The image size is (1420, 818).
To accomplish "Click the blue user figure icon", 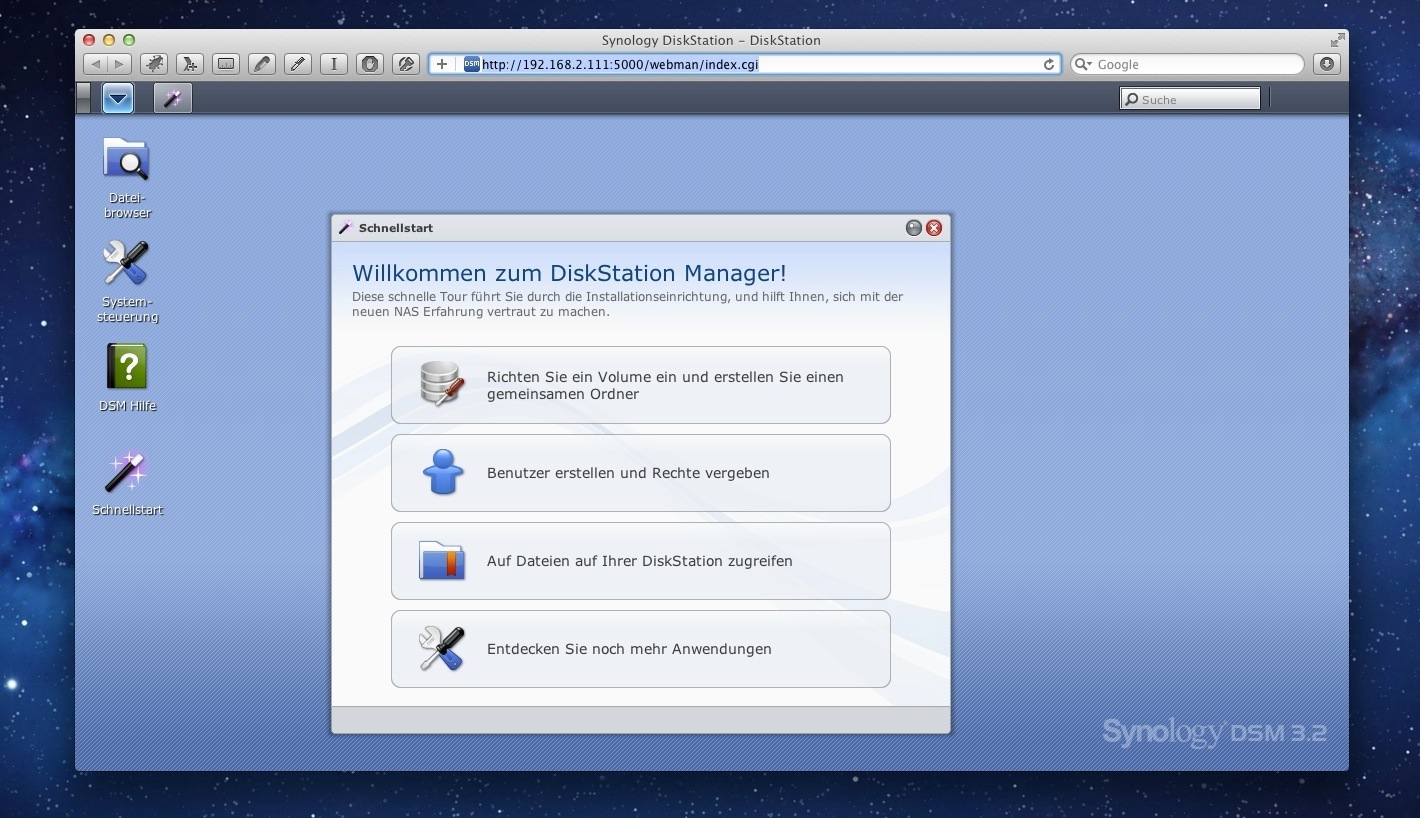I will (442, 472).
